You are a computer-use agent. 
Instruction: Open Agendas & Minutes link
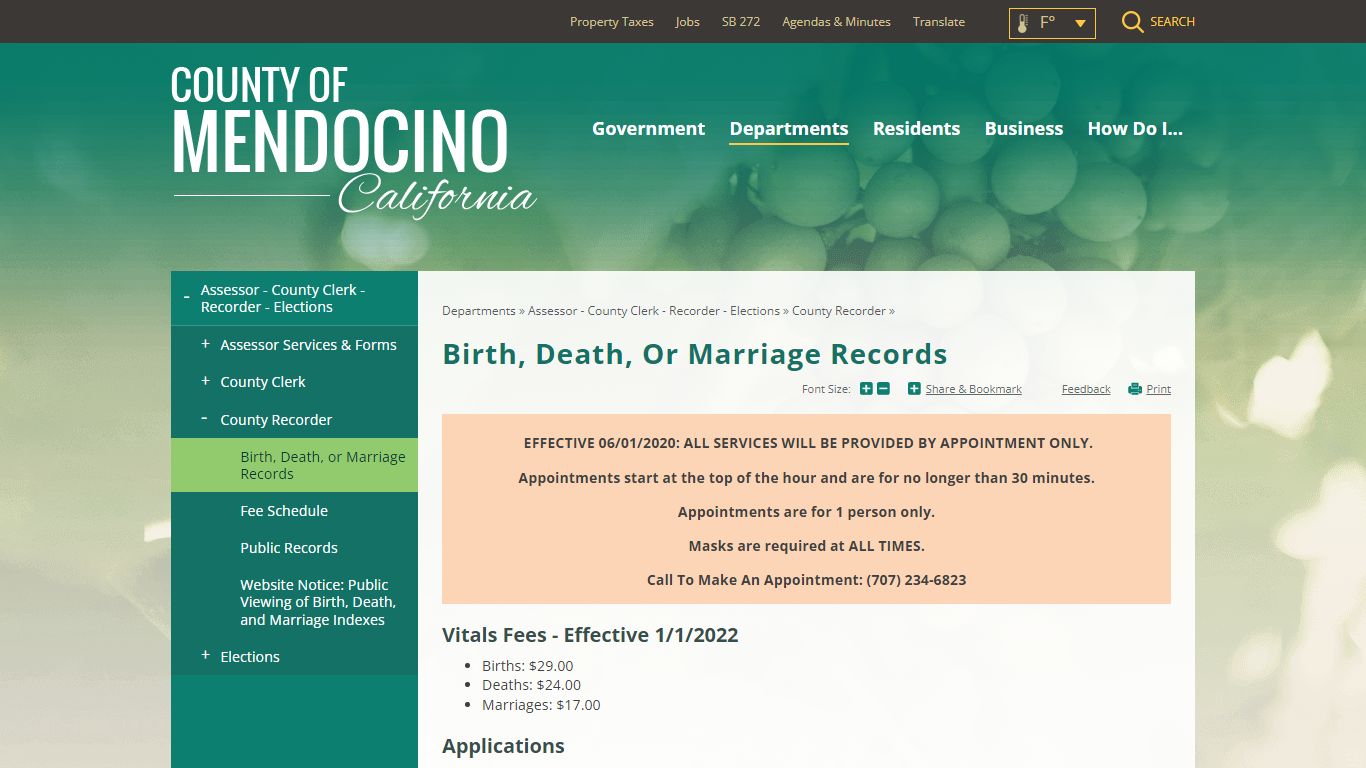836,22
